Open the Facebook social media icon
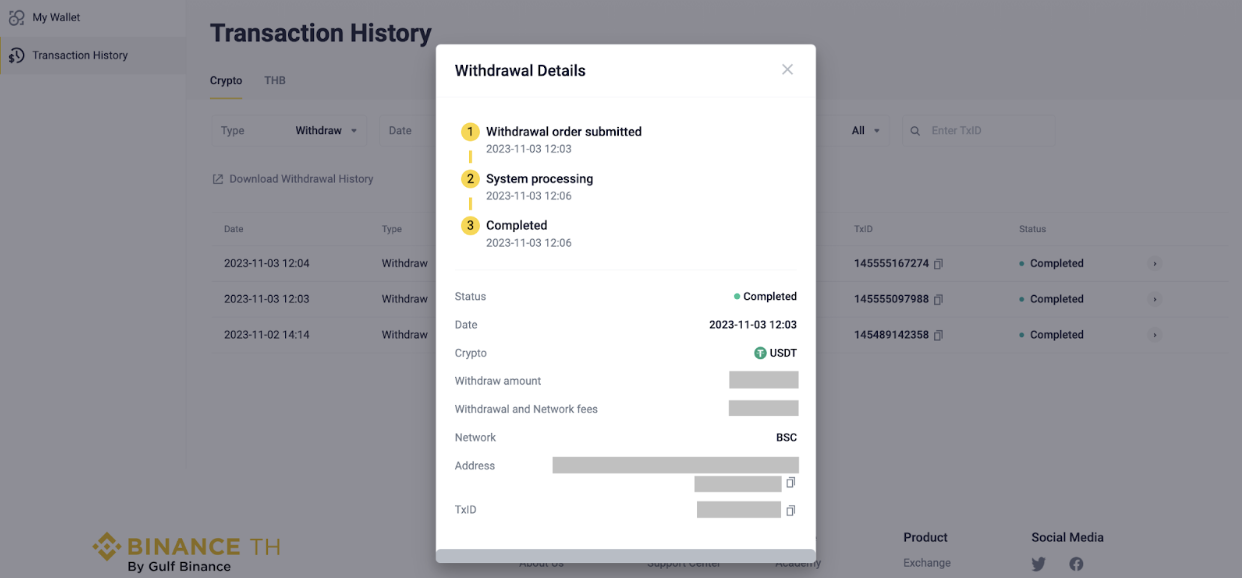 tap(1076, 564)
